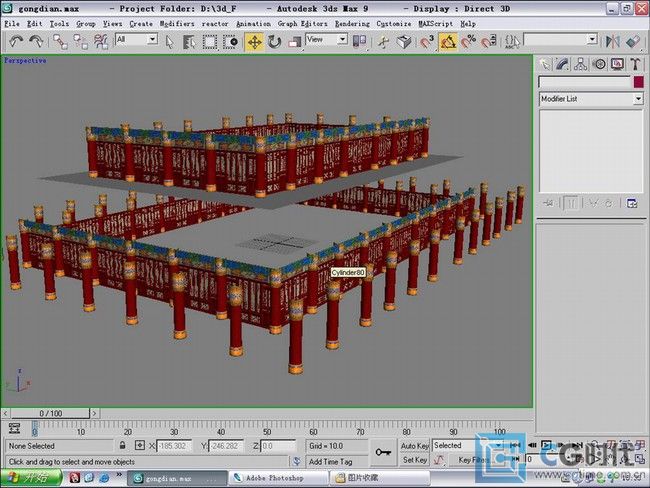Pick the Select Object arrow tool
Viewport: 650px width, 488px height.
[169, 42]
